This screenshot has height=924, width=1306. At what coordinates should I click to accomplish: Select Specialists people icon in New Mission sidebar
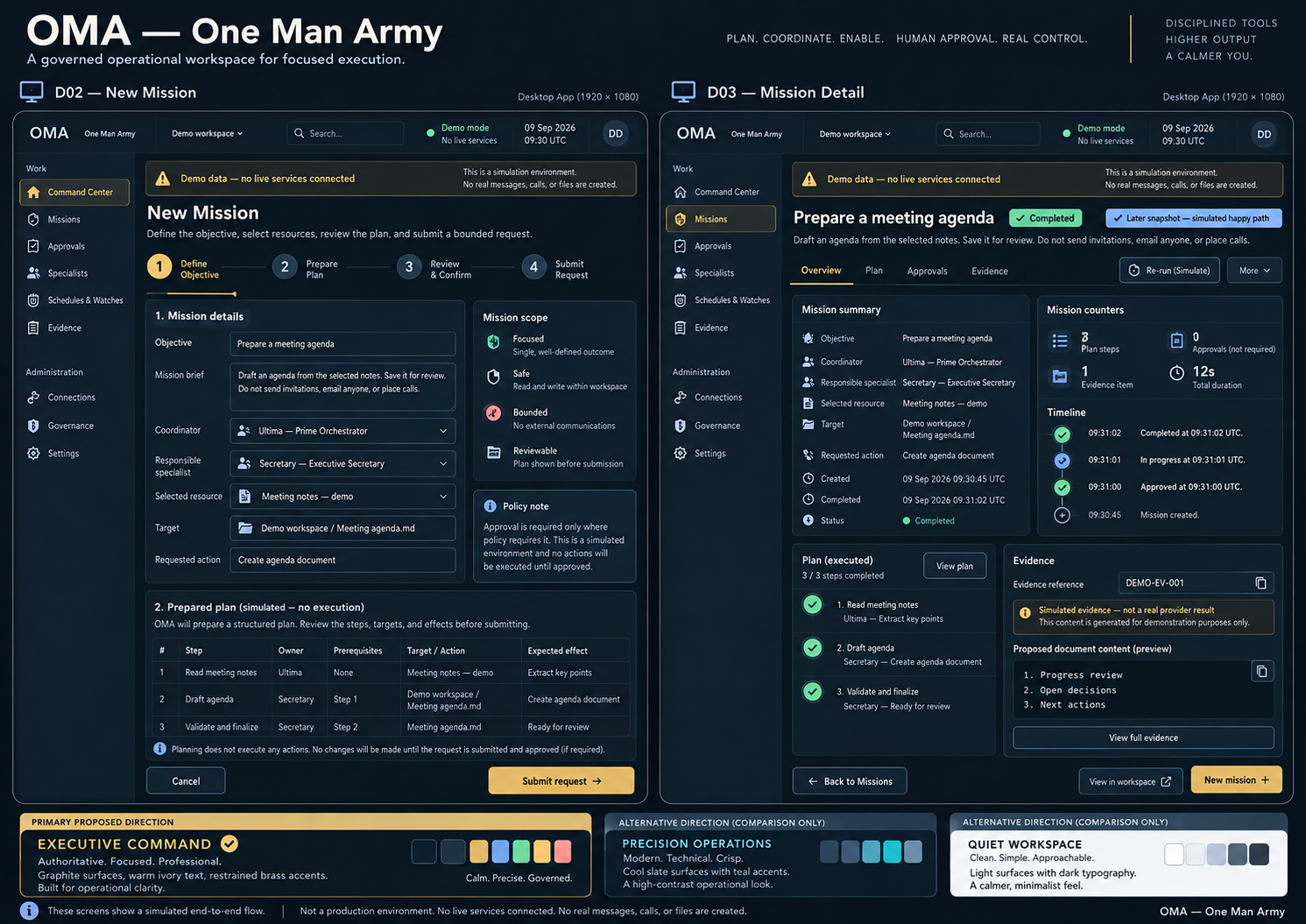(x=33, y=273)
